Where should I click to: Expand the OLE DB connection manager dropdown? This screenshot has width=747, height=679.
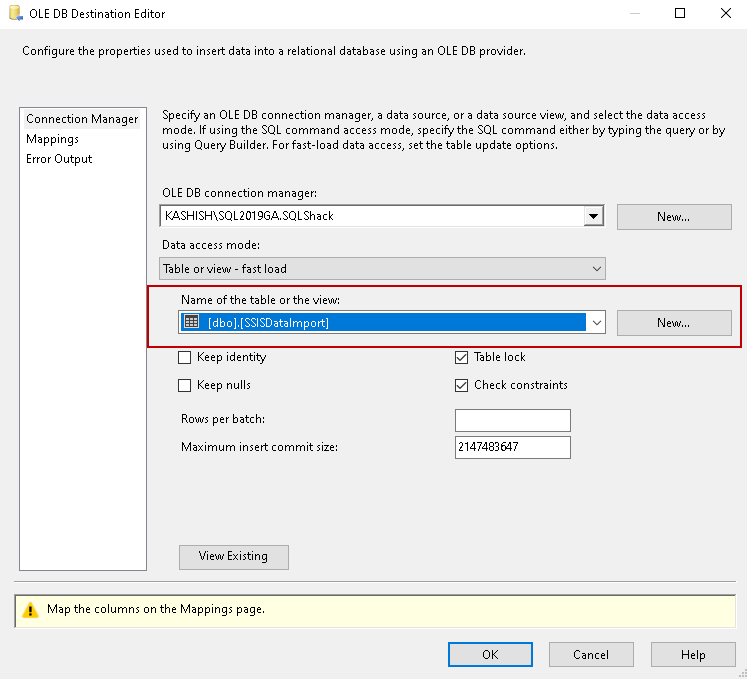594,216
